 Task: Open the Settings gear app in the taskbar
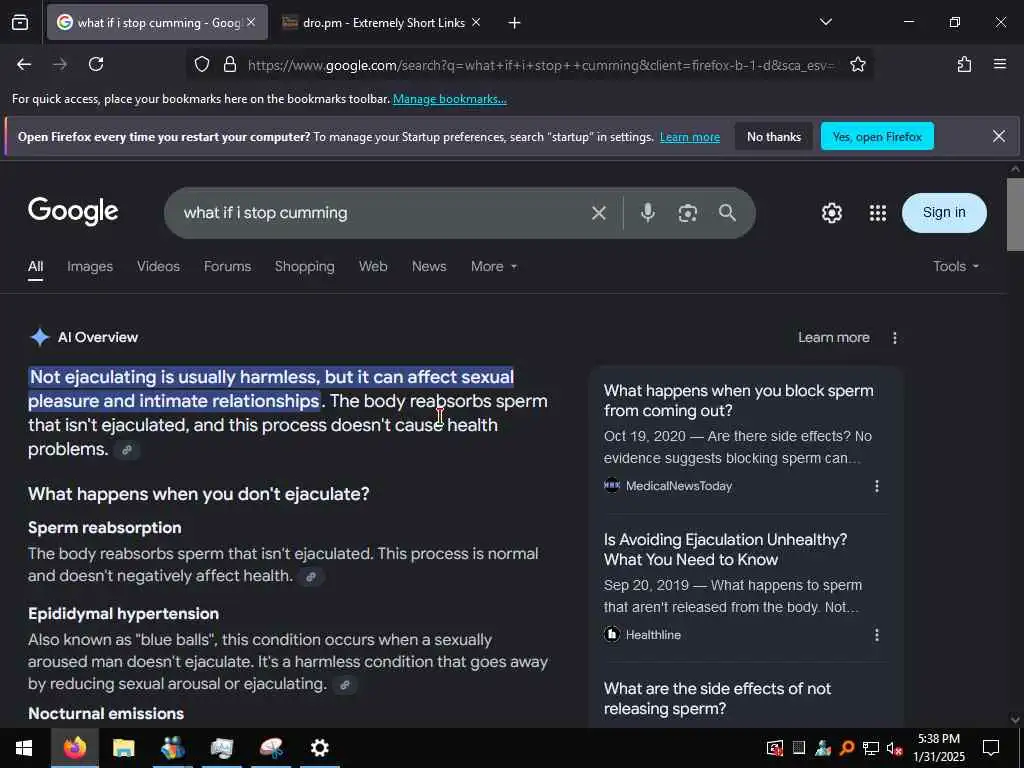coord(319,748)
